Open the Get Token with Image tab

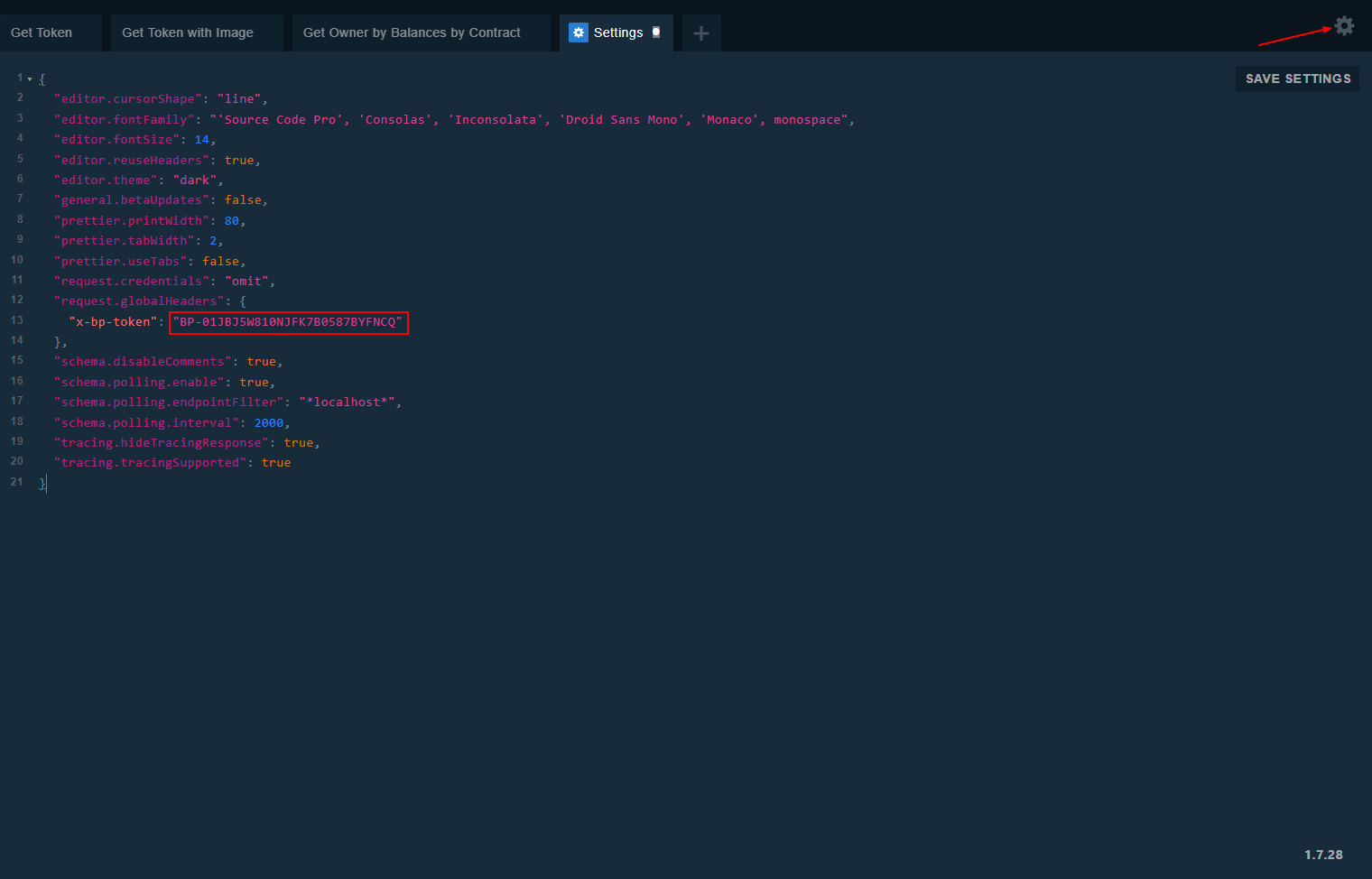(197, 32)
